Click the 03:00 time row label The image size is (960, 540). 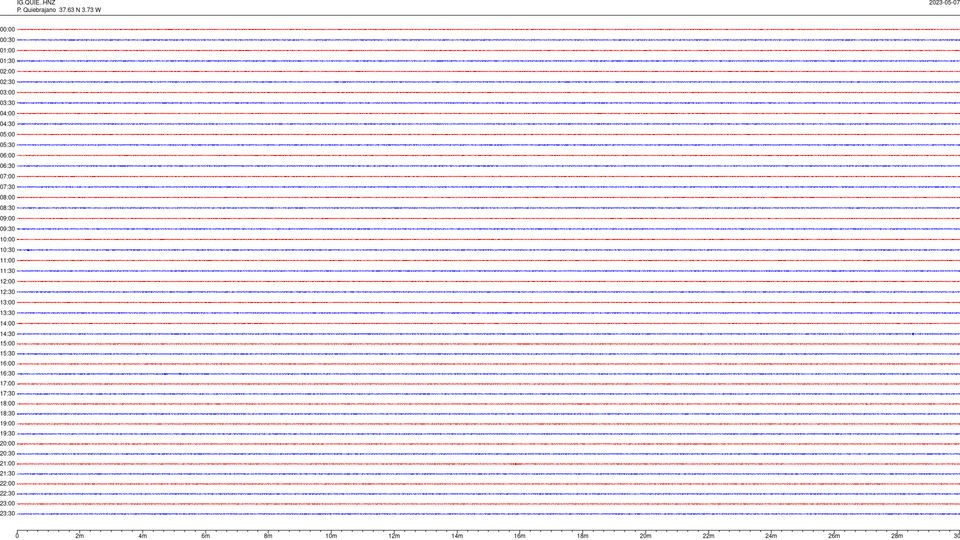click(7, 92)
